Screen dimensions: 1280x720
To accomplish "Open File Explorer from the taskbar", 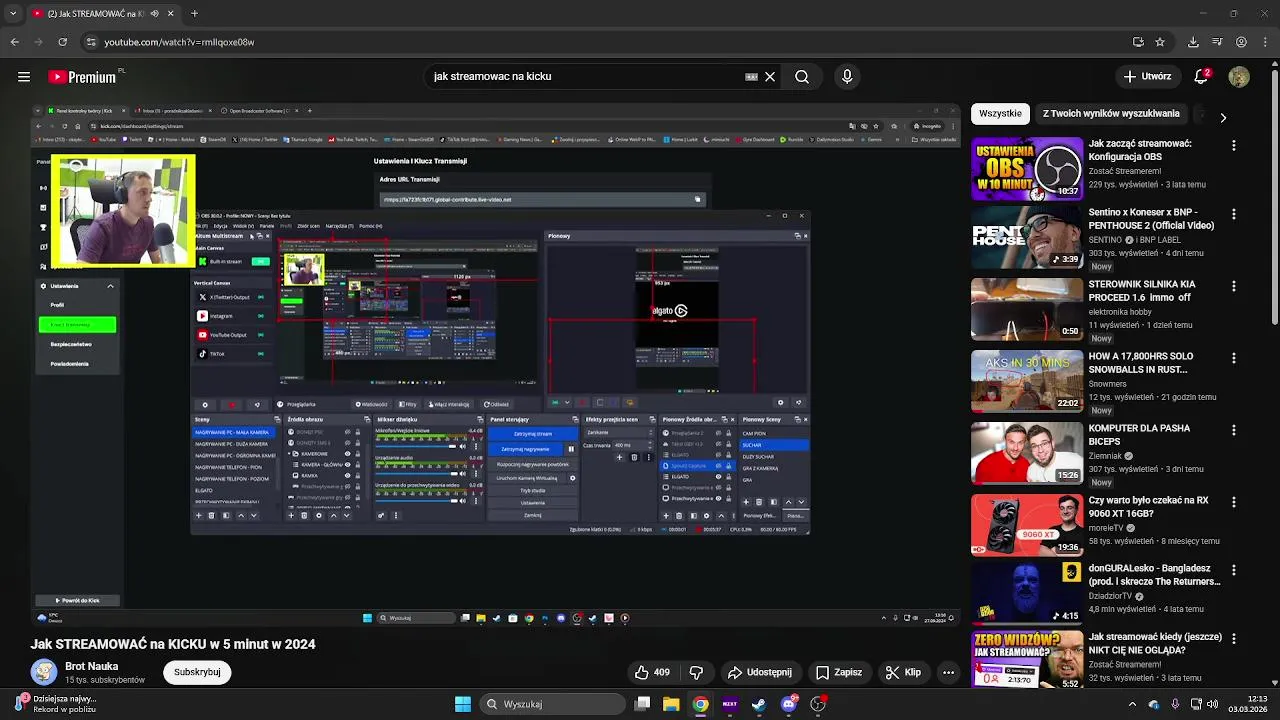I will tap(671, 704).
